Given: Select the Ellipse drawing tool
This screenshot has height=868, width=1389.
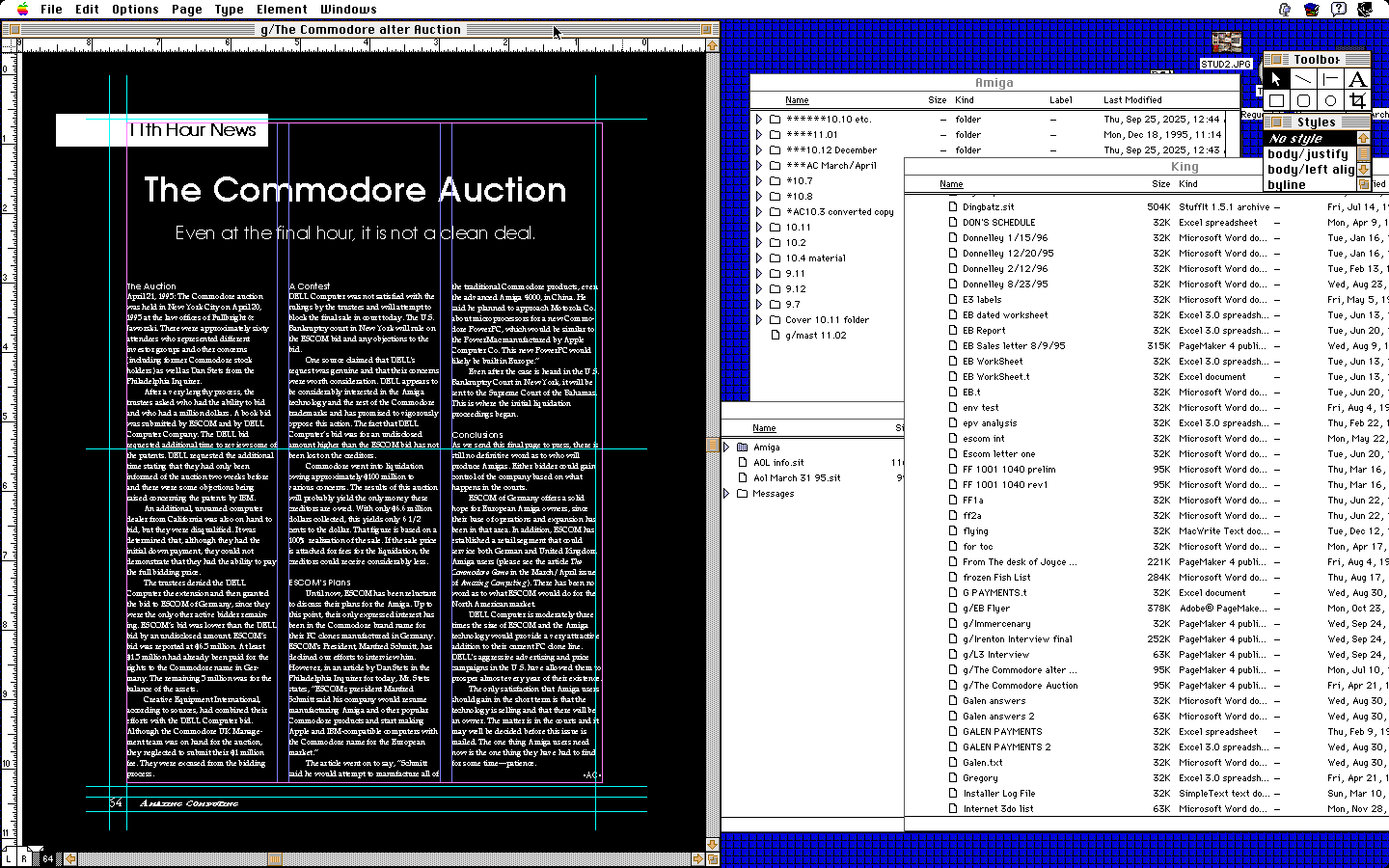Looking at the screenshot, I should pyautogui.click(x=1330, y=100).
